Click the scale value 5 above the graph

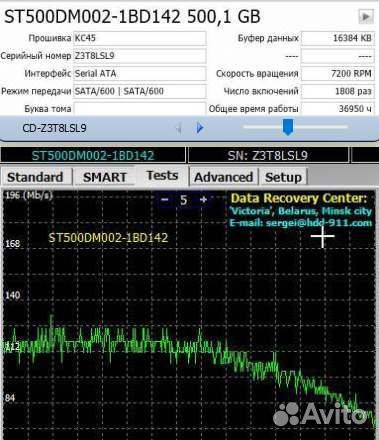point(183,200)
